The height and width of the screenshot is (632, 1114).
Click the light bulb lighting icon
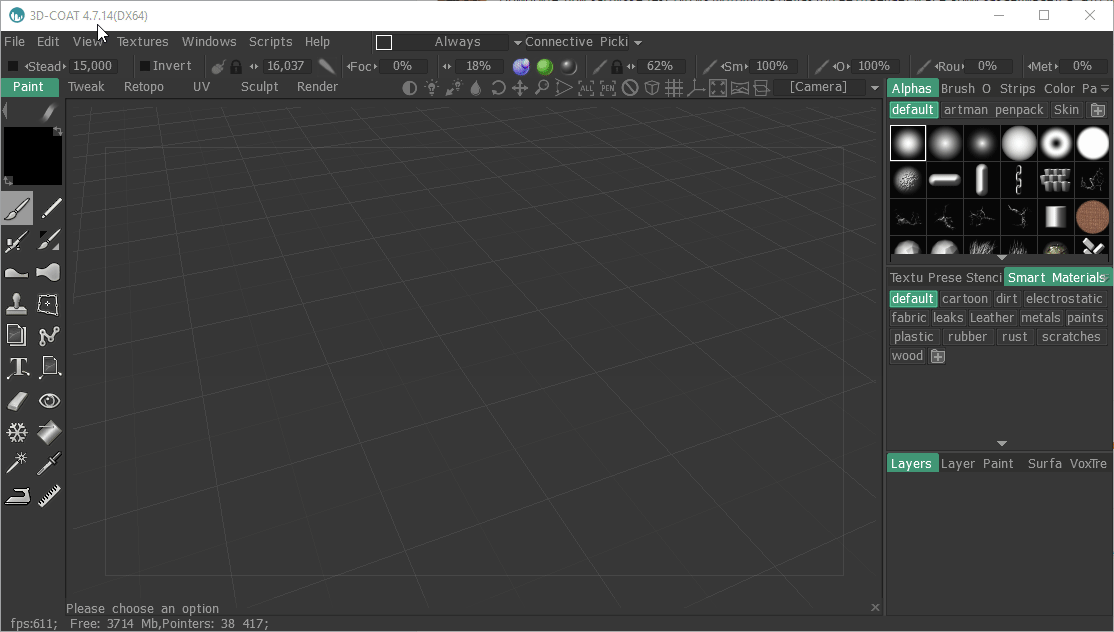(431, 87)
